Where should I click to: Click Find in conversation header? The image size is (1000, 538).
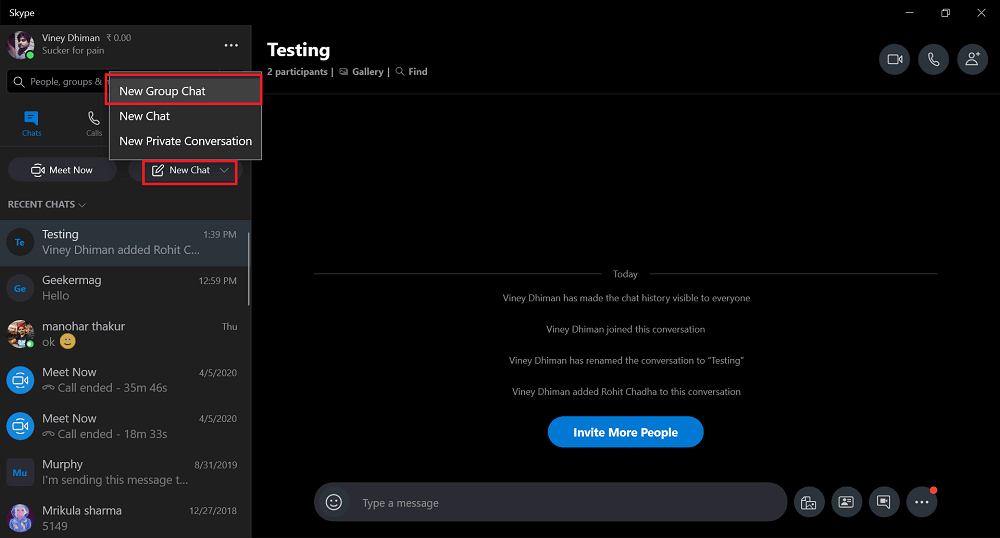click(411, 72)
